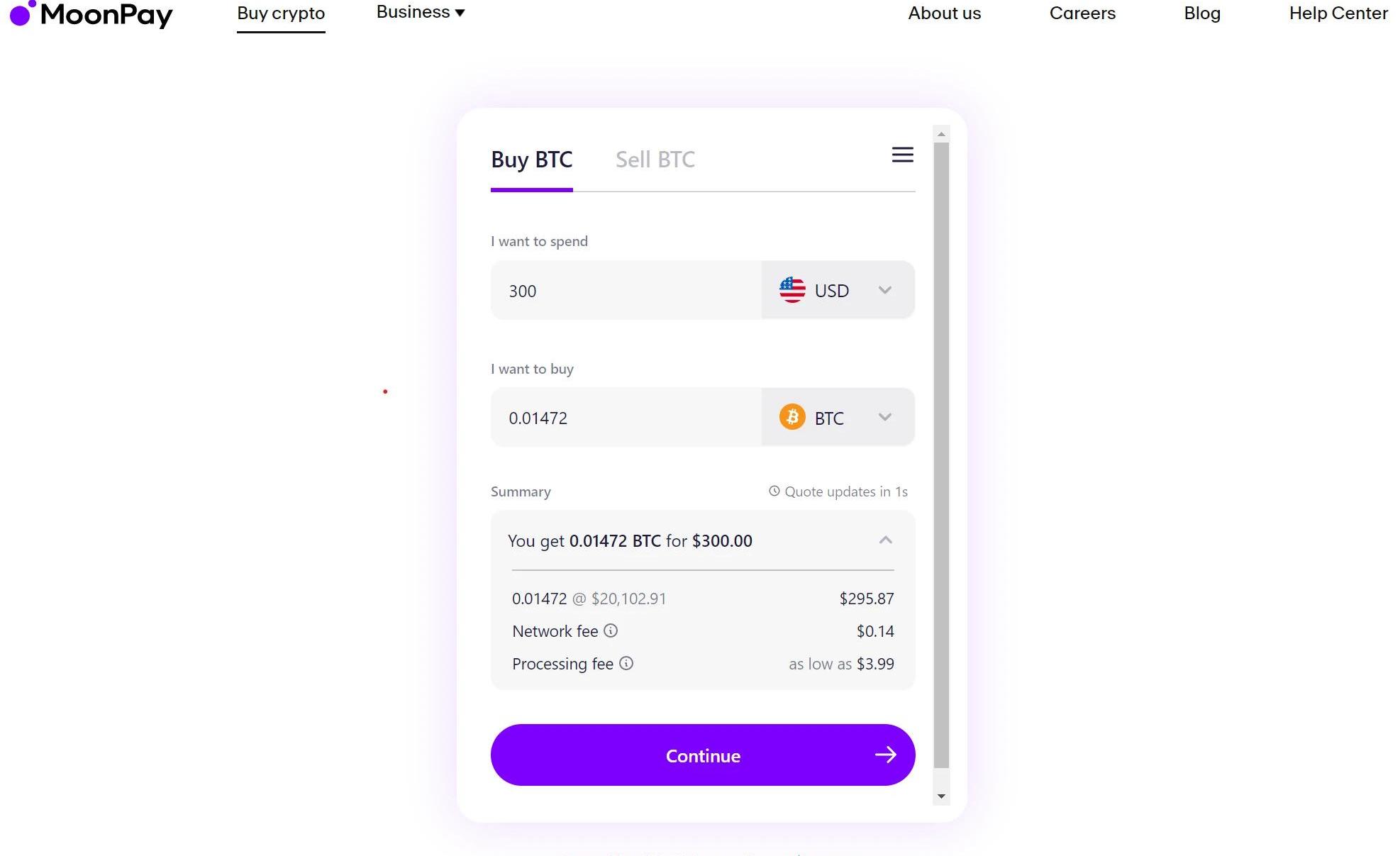Viewport: 1400px width, 856px height.
Task: Collapse the summary details chevron
Action: point(885,540)
